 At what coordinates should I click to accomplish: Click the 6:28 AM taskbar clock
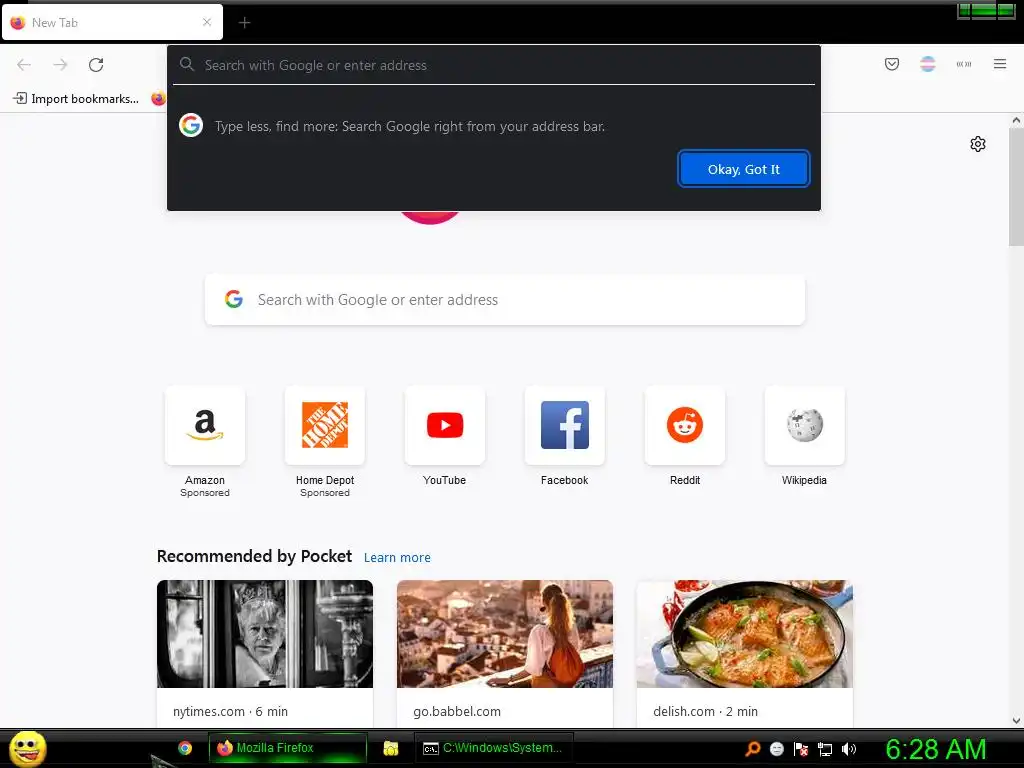pos(936,749)
